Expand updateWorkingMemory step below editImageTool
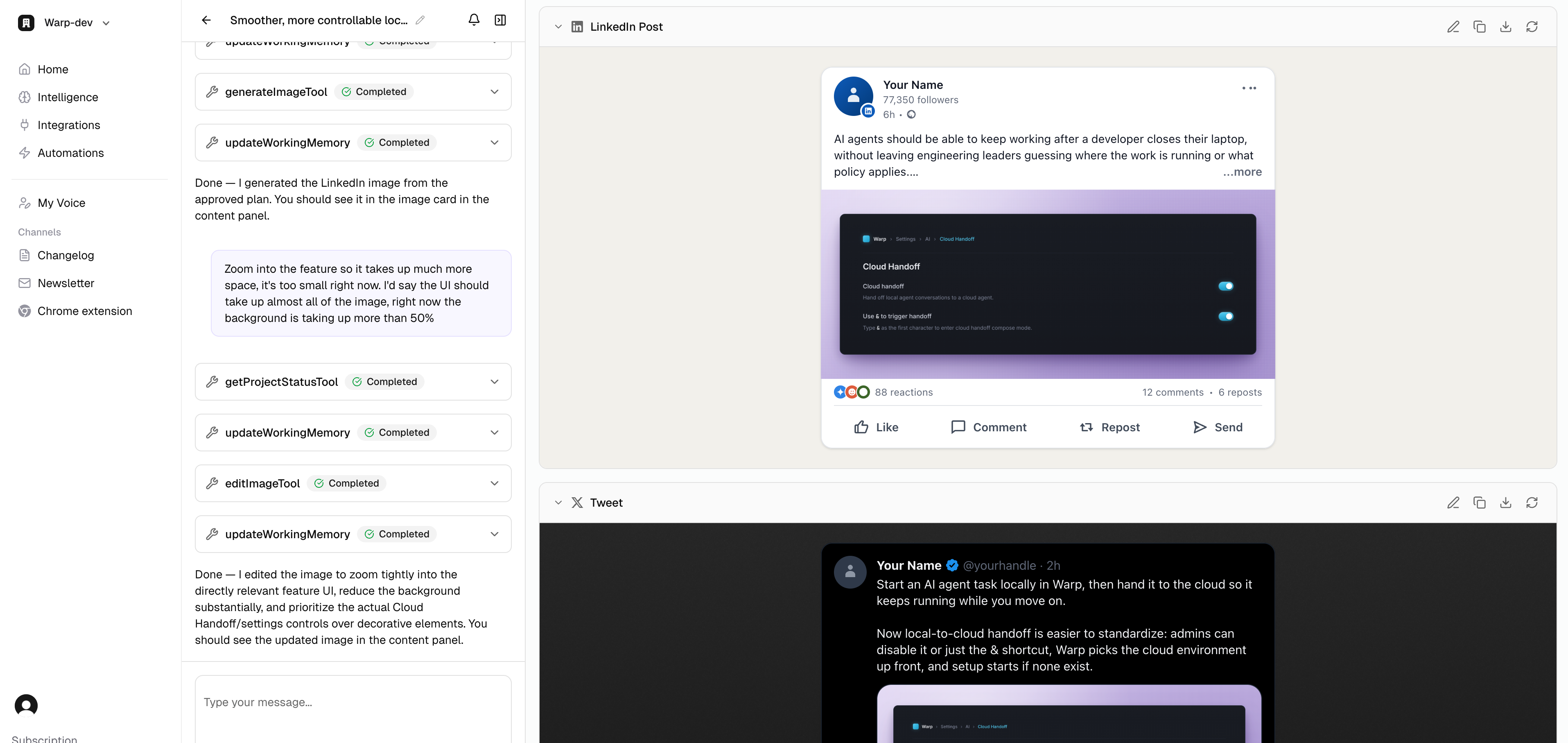The image size is (1568, 743). [x=353, y=534]
